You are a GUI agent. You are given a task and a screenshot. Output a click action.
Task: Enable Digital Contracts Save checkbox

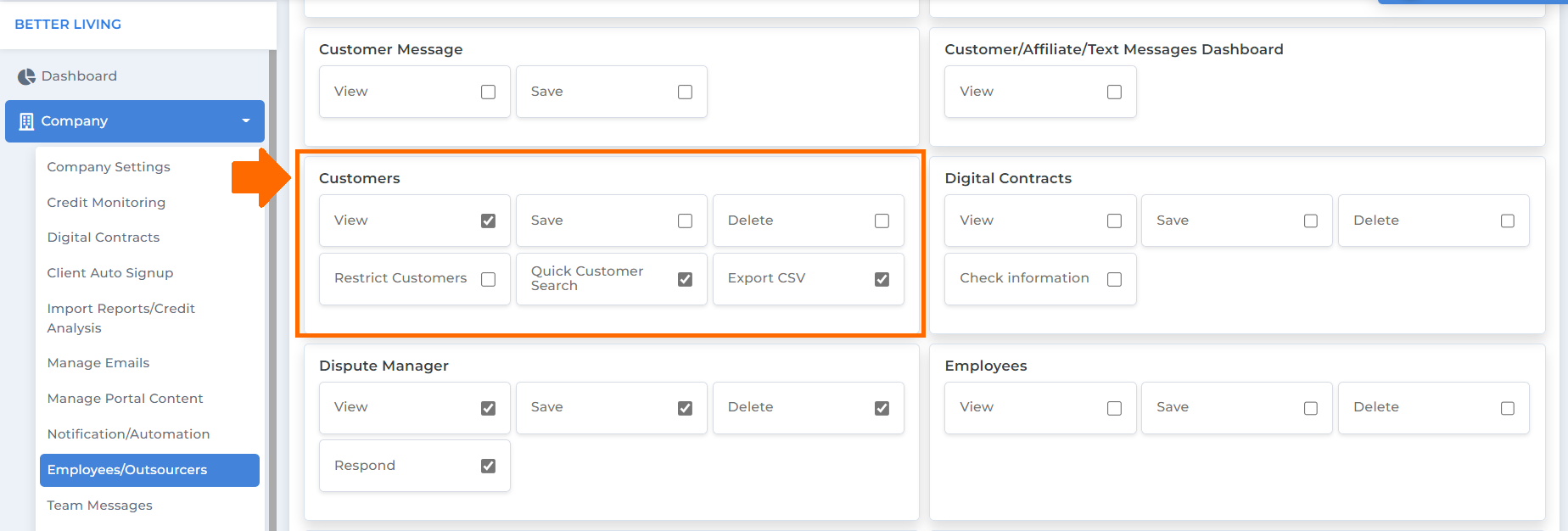(x=1311, y=221)
